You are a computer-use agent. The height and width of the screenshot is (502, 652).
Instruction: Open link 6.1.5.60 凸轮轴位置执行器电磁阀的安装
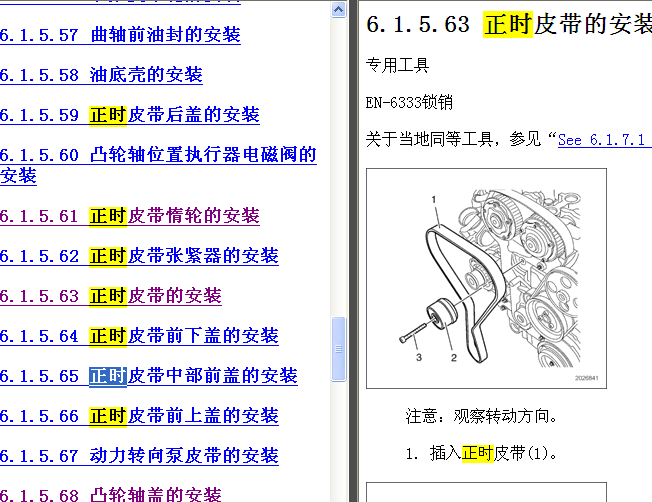158,165
